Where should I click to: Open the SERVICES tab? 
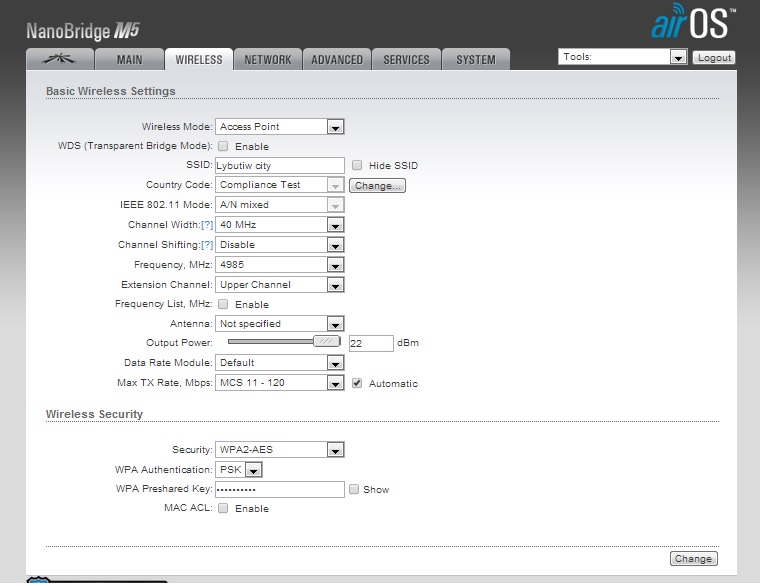coord(406,59)
